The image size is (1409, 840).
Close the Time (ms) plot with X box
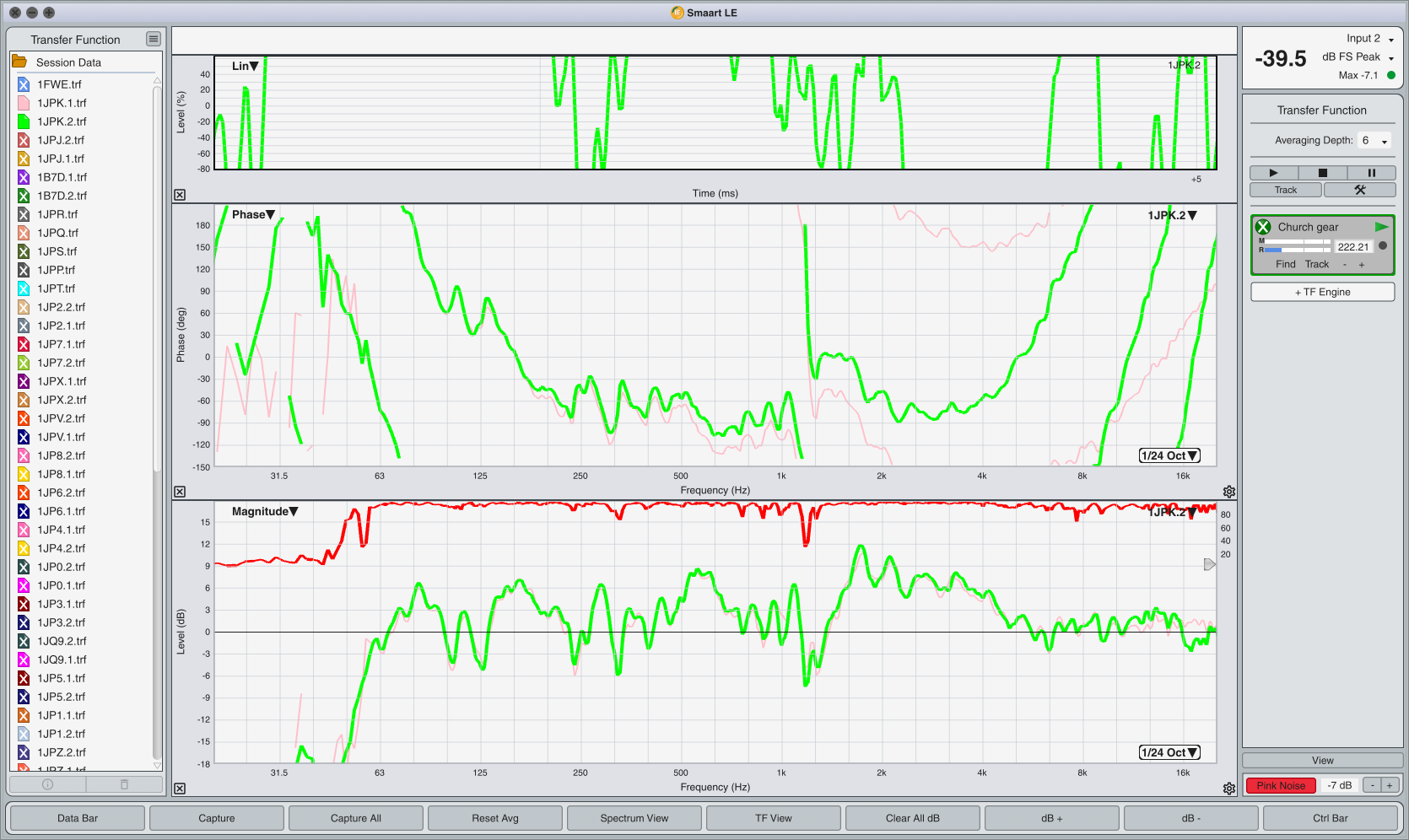[180, 195]
